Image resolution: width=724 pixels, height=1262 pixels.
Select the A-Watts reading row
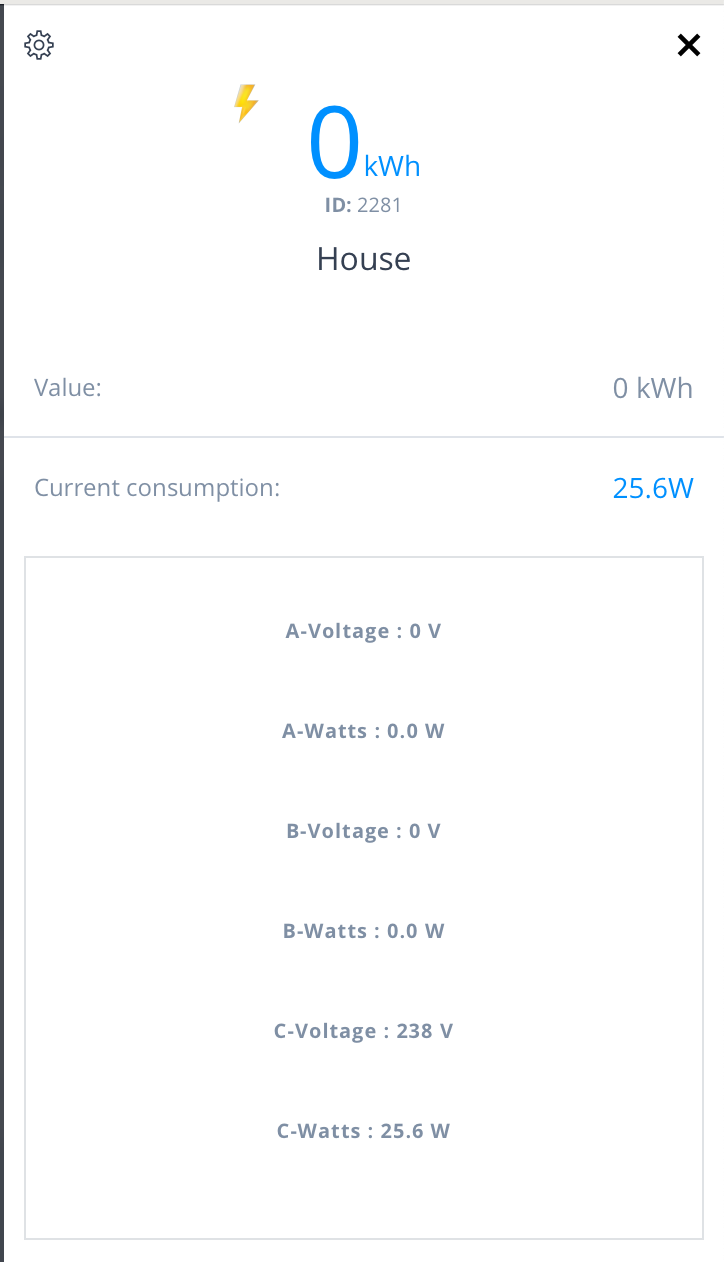(363, 731)
